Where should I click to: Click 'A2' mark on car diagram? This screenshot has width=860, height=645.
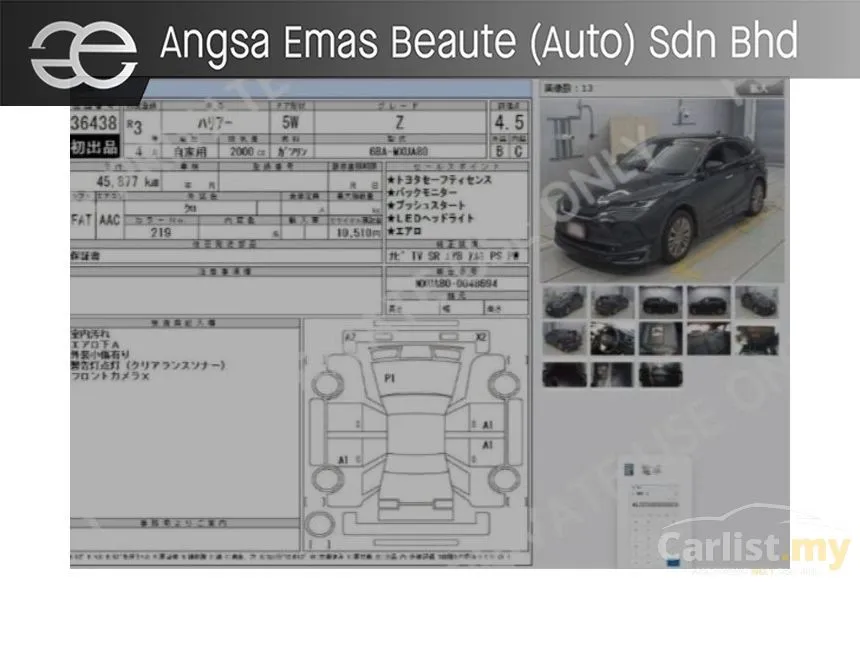click(350, 337)
